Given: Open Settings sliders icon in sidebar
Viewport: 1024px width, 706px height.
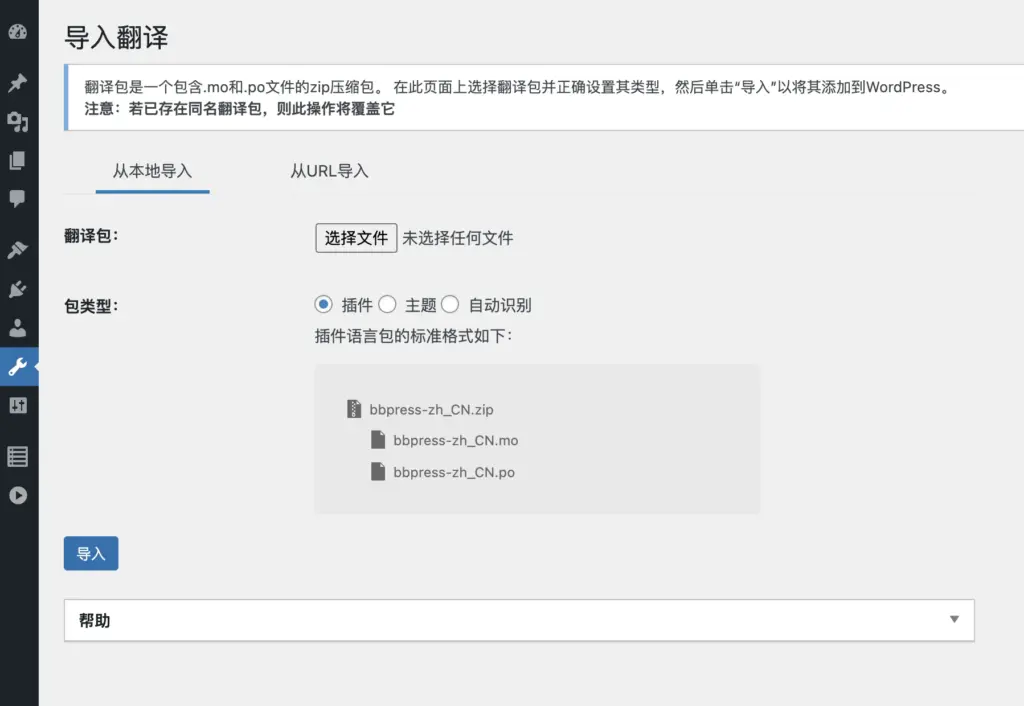Looking at the screenshot, I should pyautogui.click(x=17, y=405).
